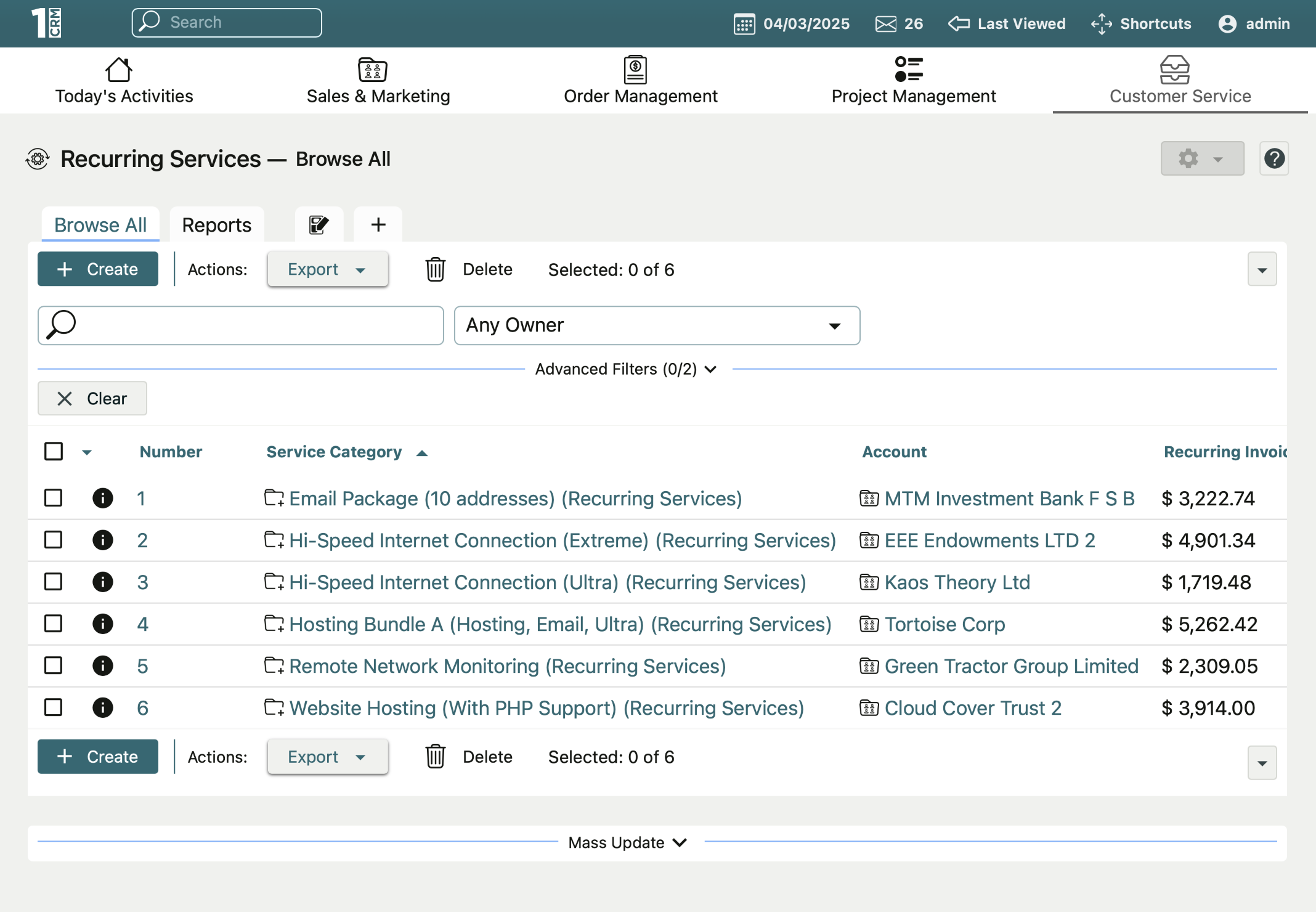The image size is (1316, 912).
Task: Open the mail inbox icon showing 26
Action: coord(886,24)
